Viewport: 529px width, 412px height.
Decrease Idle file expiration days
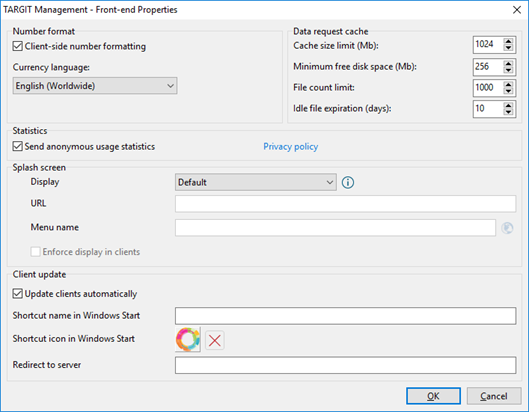(x=508, y=112)
